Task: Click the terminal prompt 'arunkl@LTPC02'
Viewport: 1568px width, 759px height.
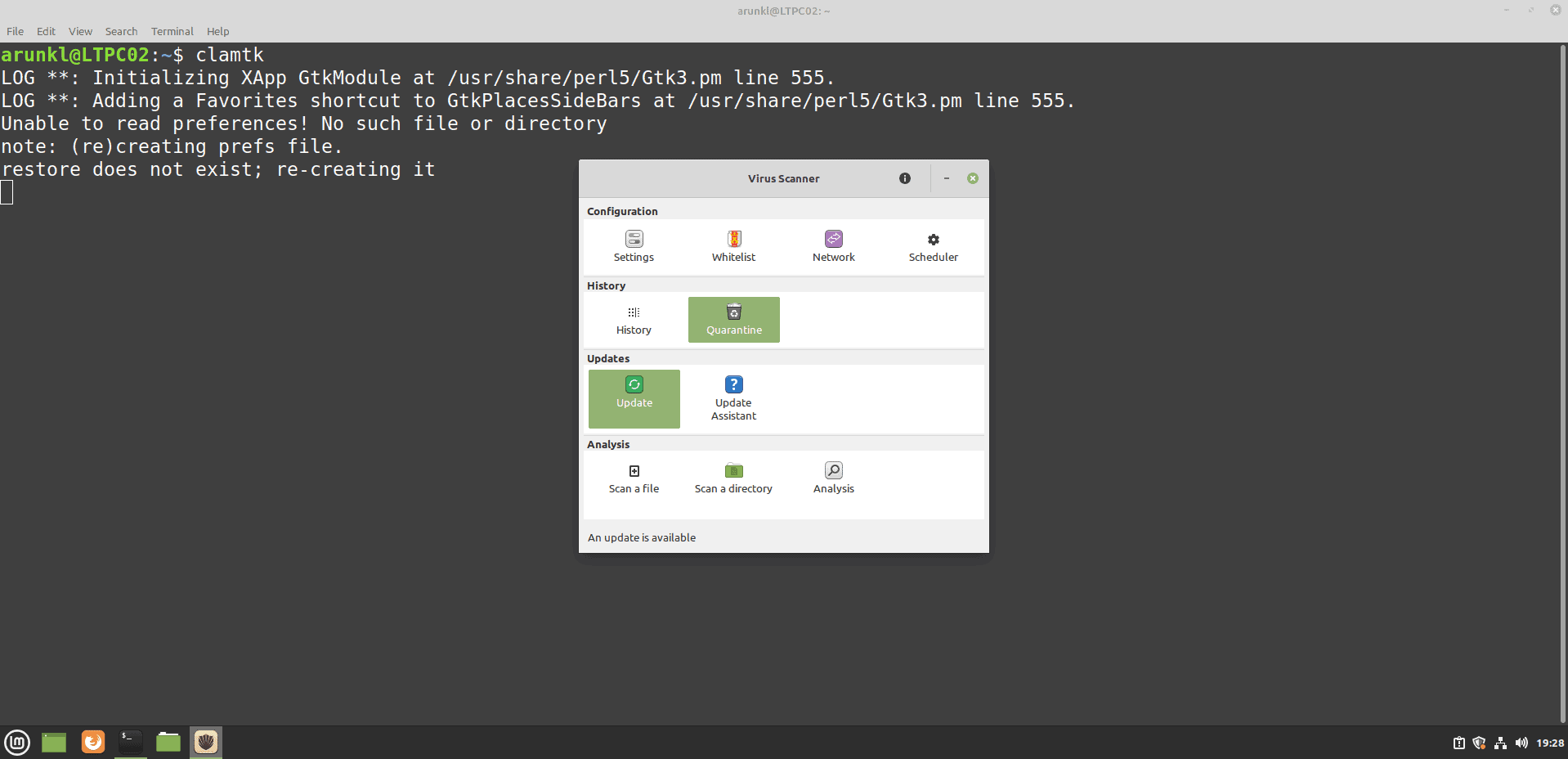Action: [75, 55]
